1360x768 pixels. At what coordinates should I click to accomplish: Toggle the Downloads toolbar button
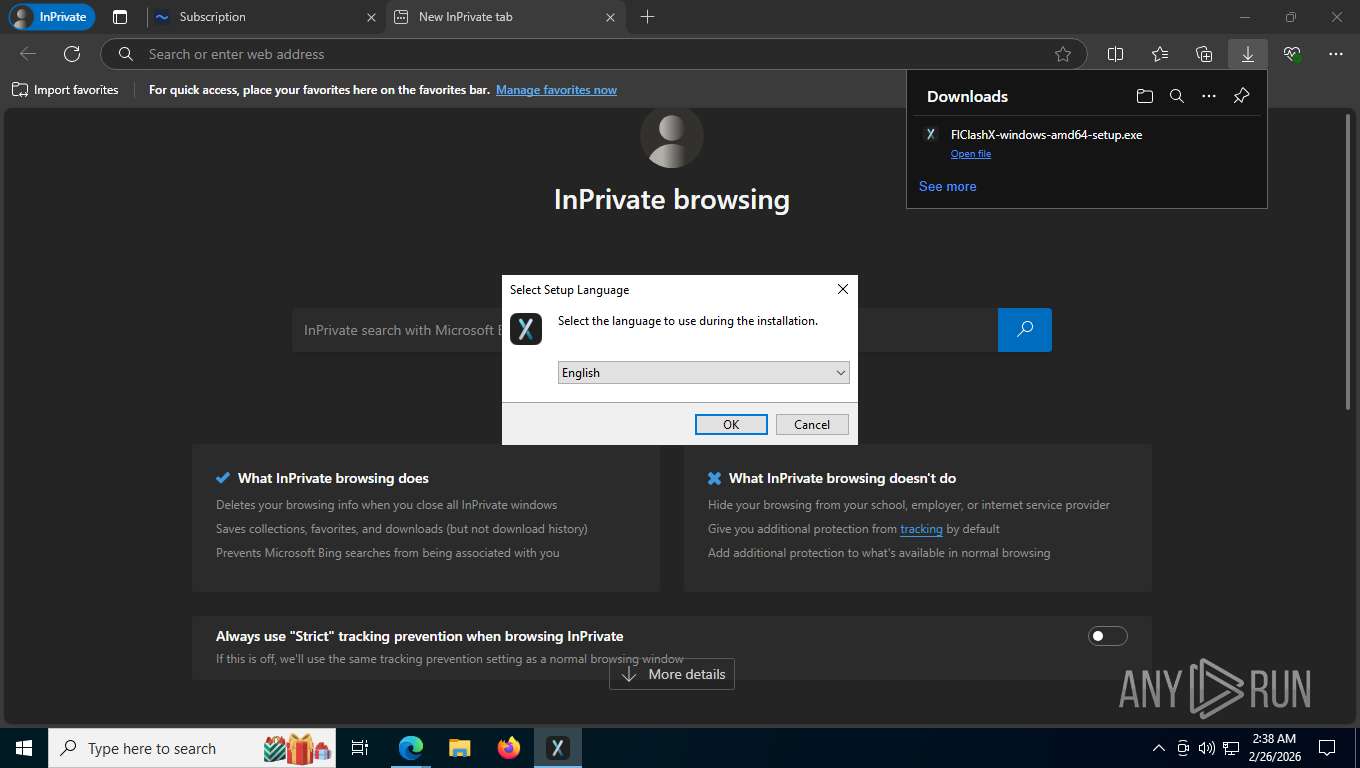pyautogui.click(x=1248, y=54)
